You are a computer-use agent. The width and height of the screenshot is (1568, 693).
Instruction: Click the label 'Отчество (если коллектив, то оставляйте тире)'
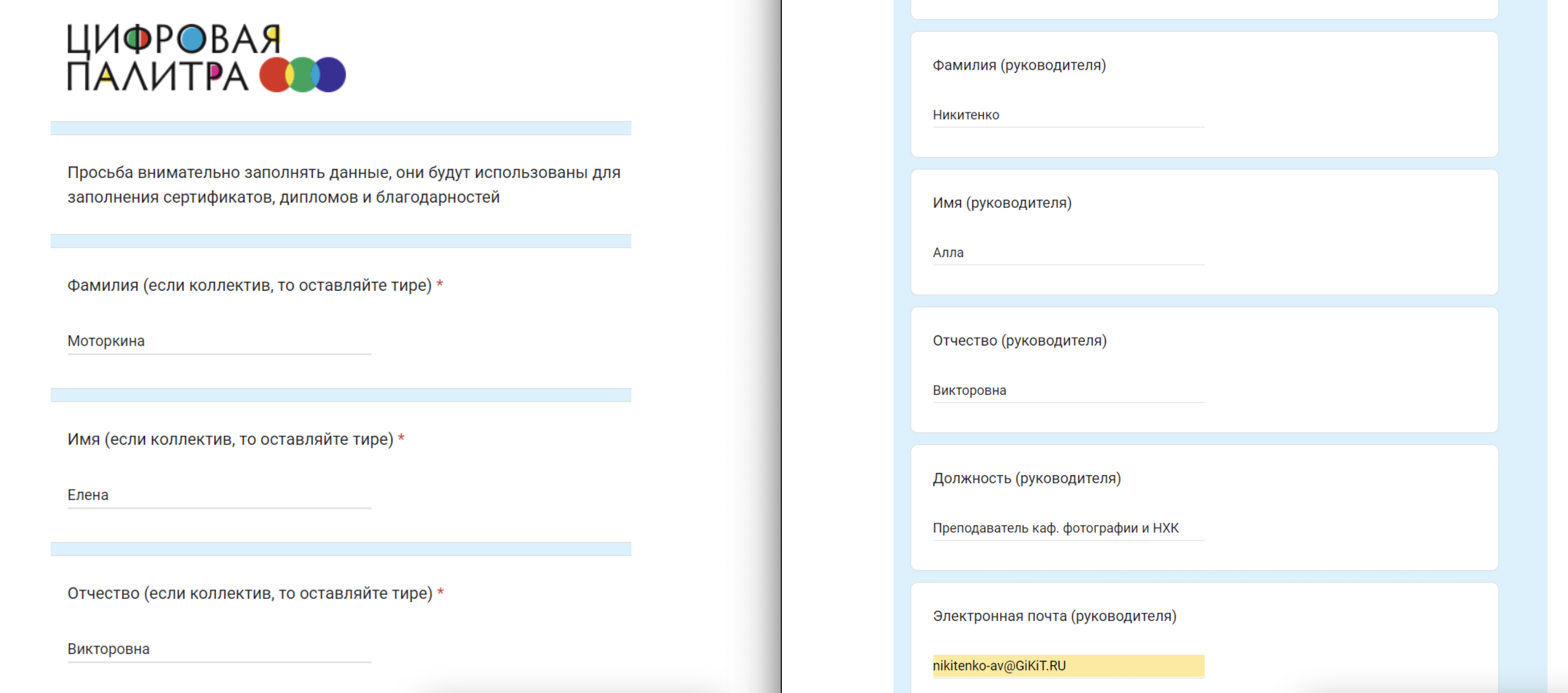coord(250,593)
